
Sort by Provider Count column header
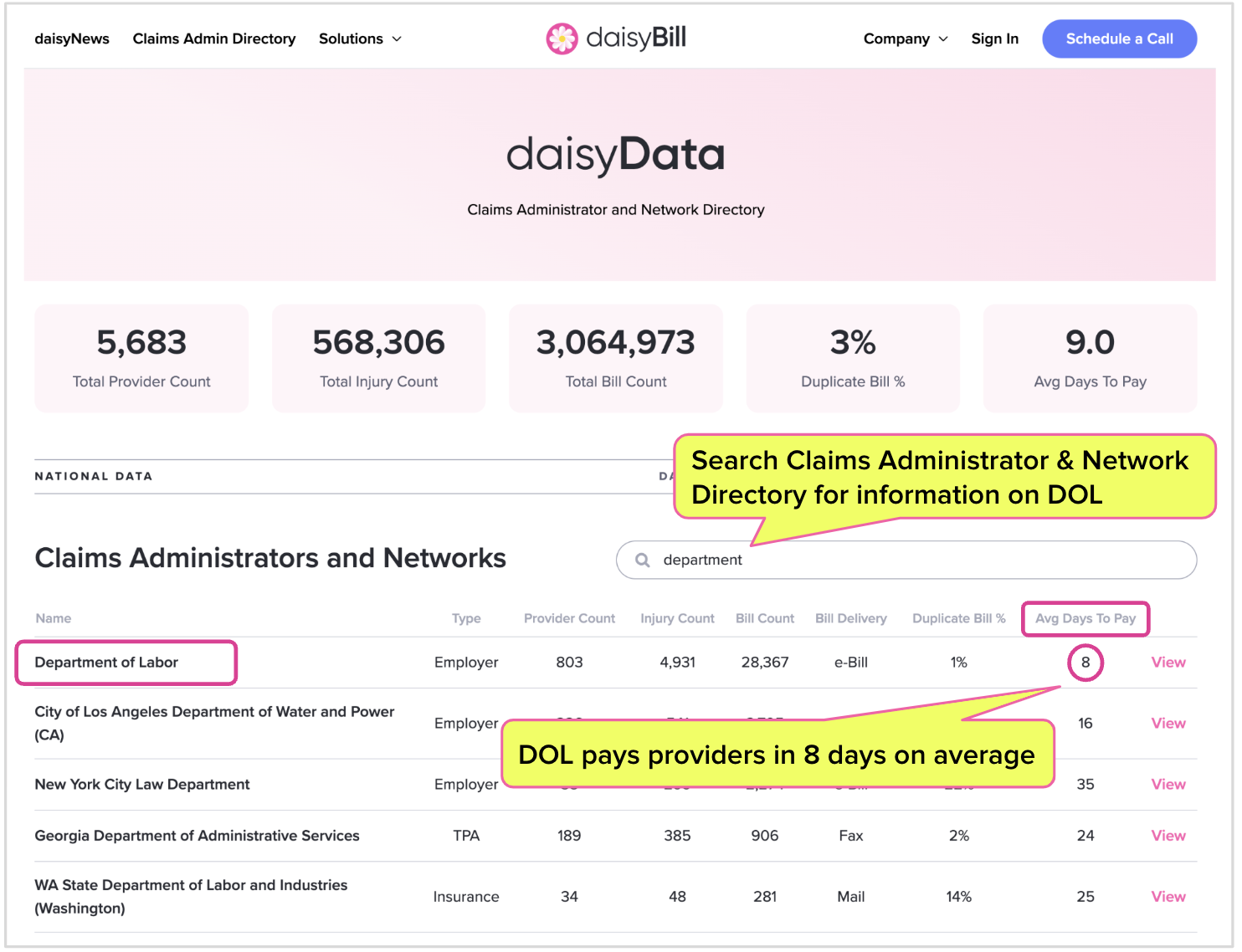click(x=569, y=619)
